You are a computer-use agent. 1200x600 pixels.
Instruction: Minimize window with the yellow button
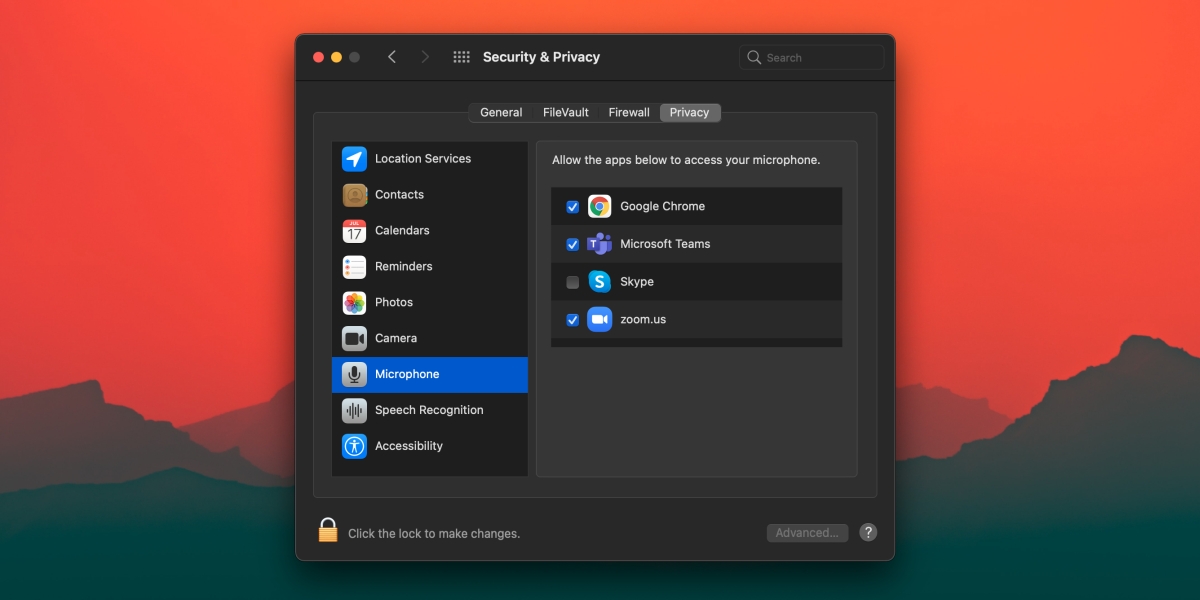pos(337,57)
